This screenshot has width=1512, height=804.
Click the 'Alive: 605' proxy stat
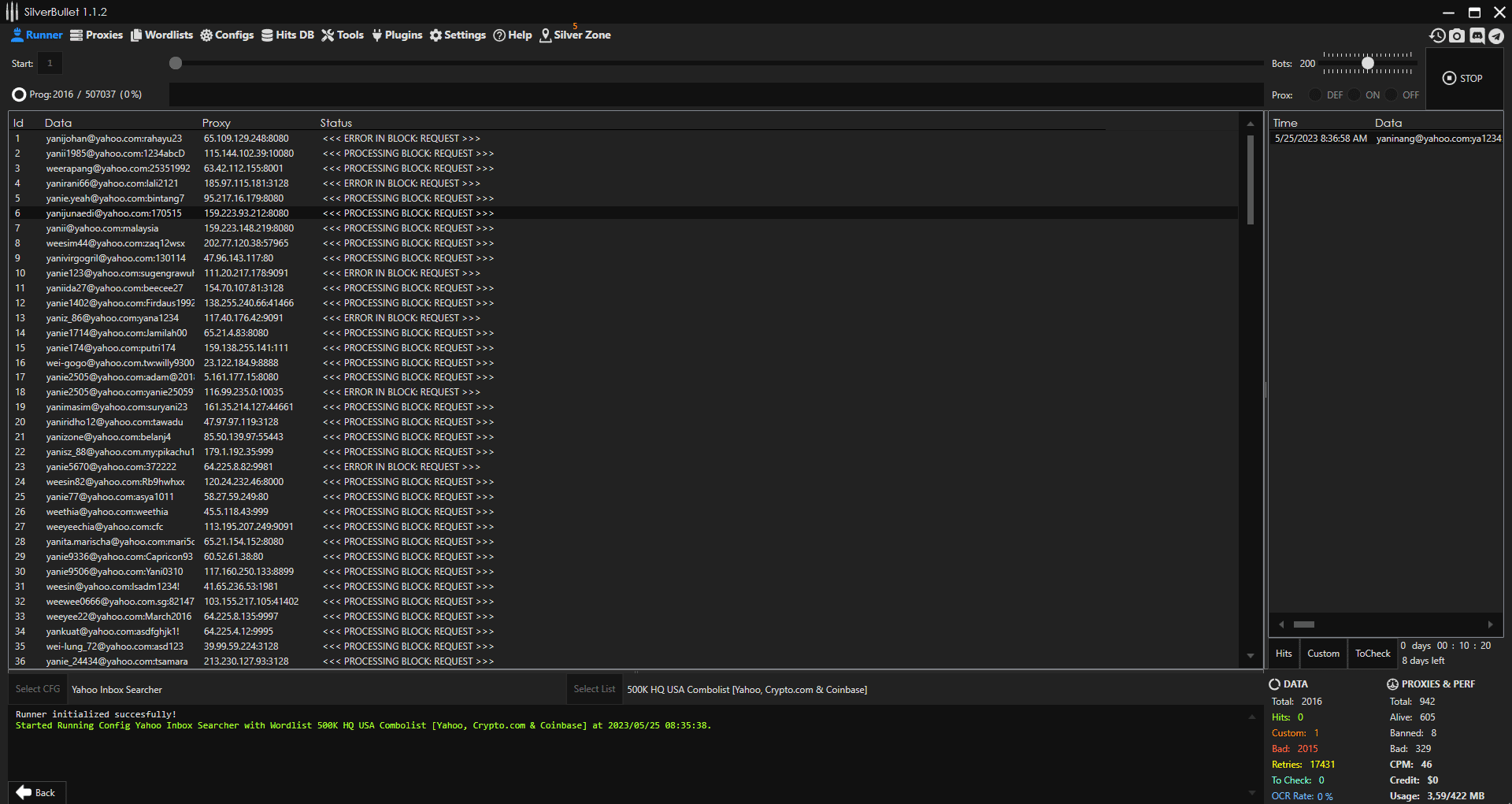[1413, 717]
